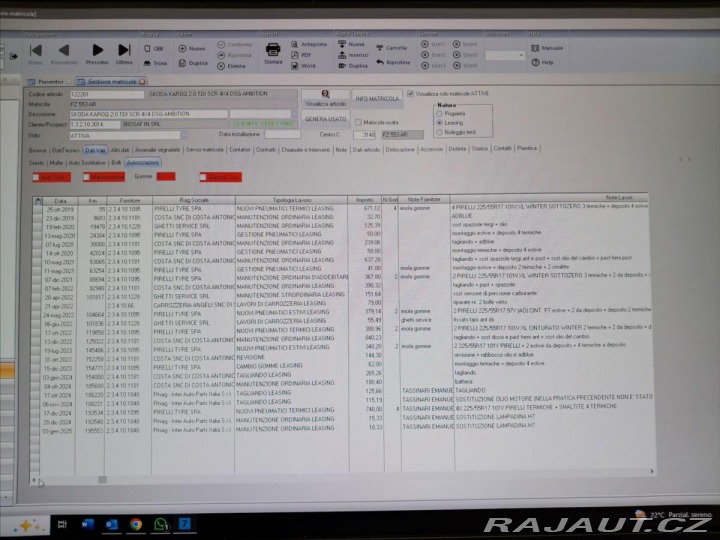Jump to the Ultimo record
Screen dimensions: 720x540
pyautogui.click(x=124, y=54)
